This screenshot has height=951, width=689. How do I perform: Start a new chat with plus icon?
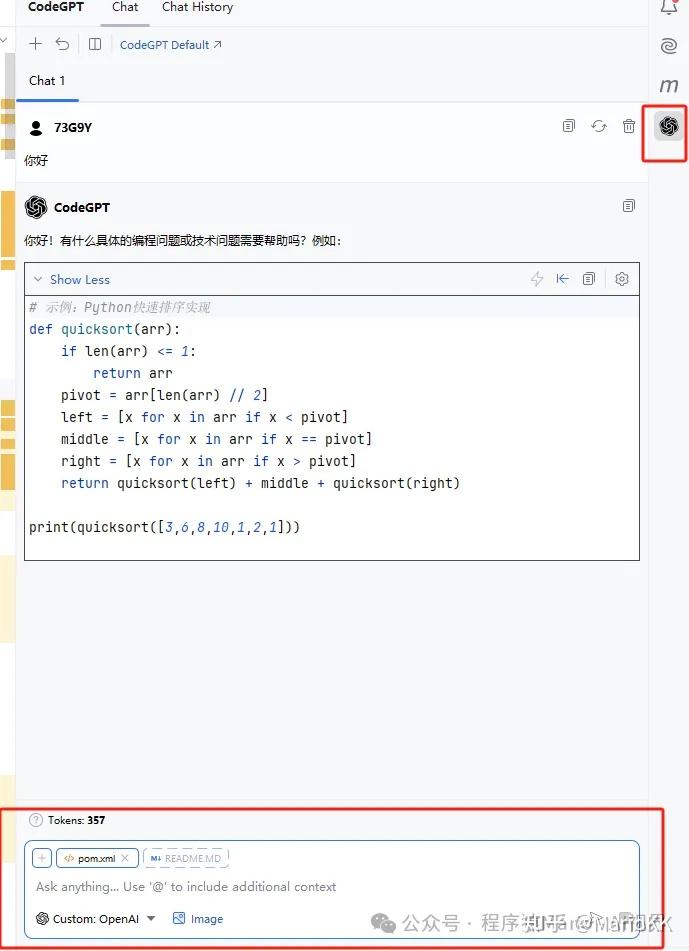click(x=35, y=44)
